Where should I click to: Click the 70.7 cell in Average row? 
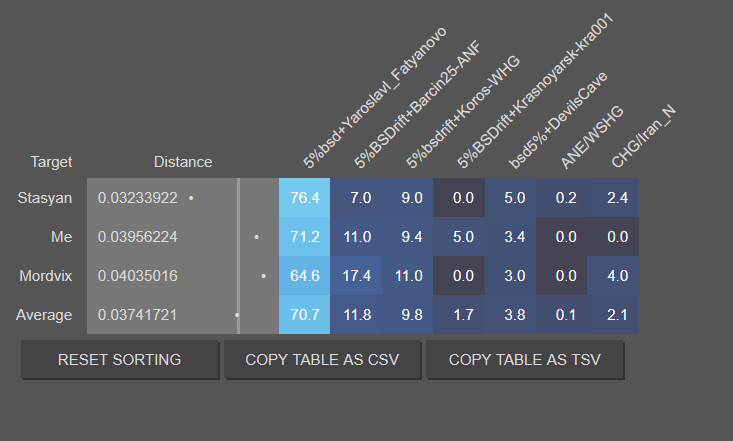(x=304, y=314)
